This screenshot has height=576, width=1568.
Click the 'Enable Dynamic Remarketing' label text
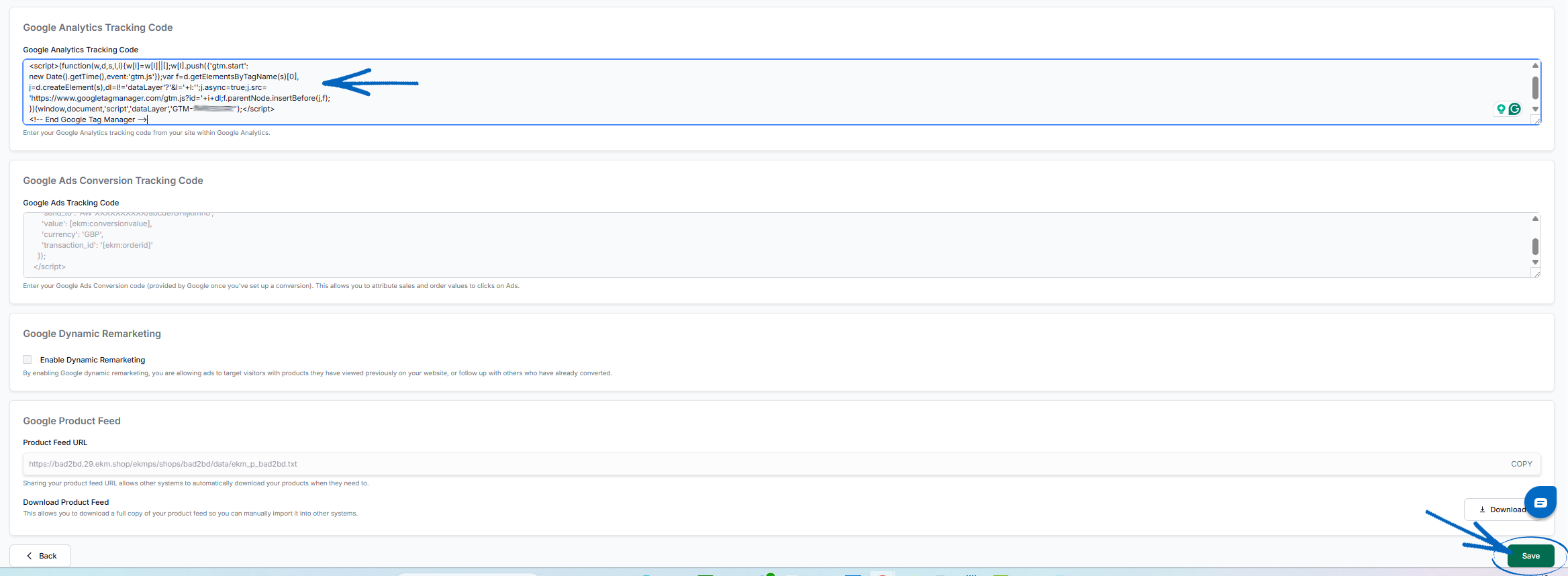point(93,360)
